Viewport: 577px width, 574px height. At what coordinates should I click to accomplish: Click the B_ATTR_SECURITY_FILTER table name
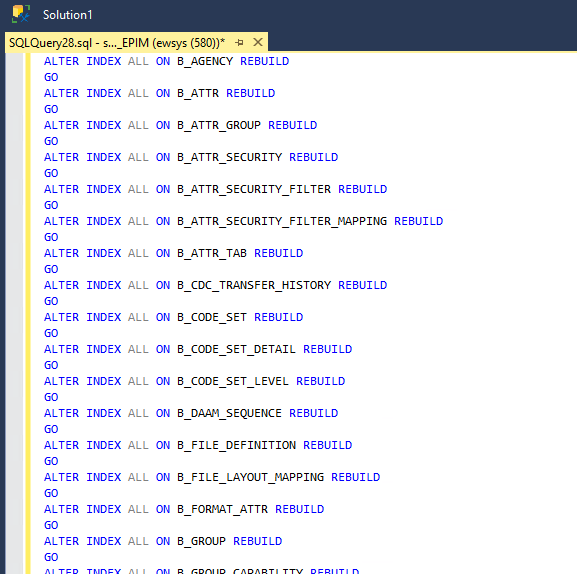[x=254, y=189]
